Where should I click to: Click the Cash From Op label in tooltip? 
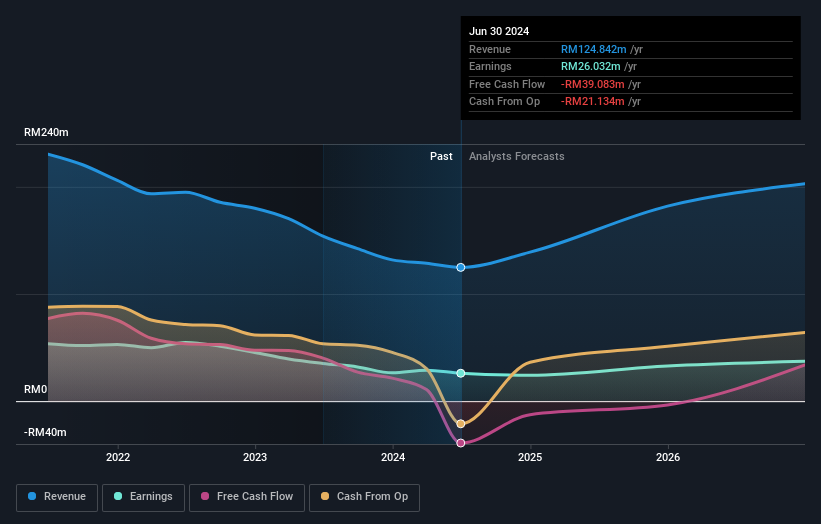click(504, 102)
